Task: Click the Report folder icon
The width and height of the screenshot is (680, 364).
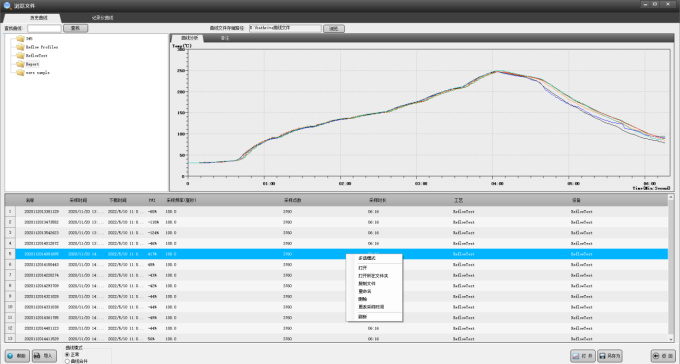Action: click(x=20, y=64)
